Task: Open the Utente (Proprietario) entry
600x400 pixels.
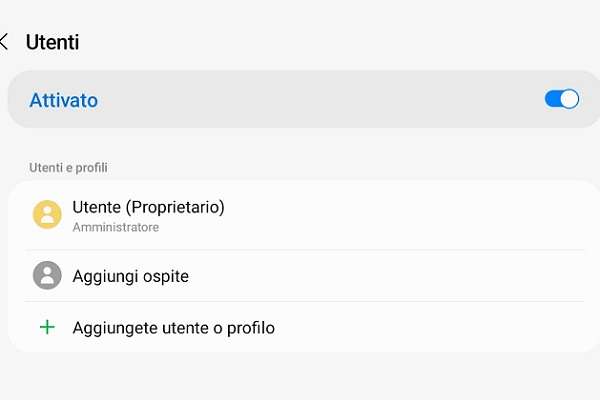Action: 148,208
